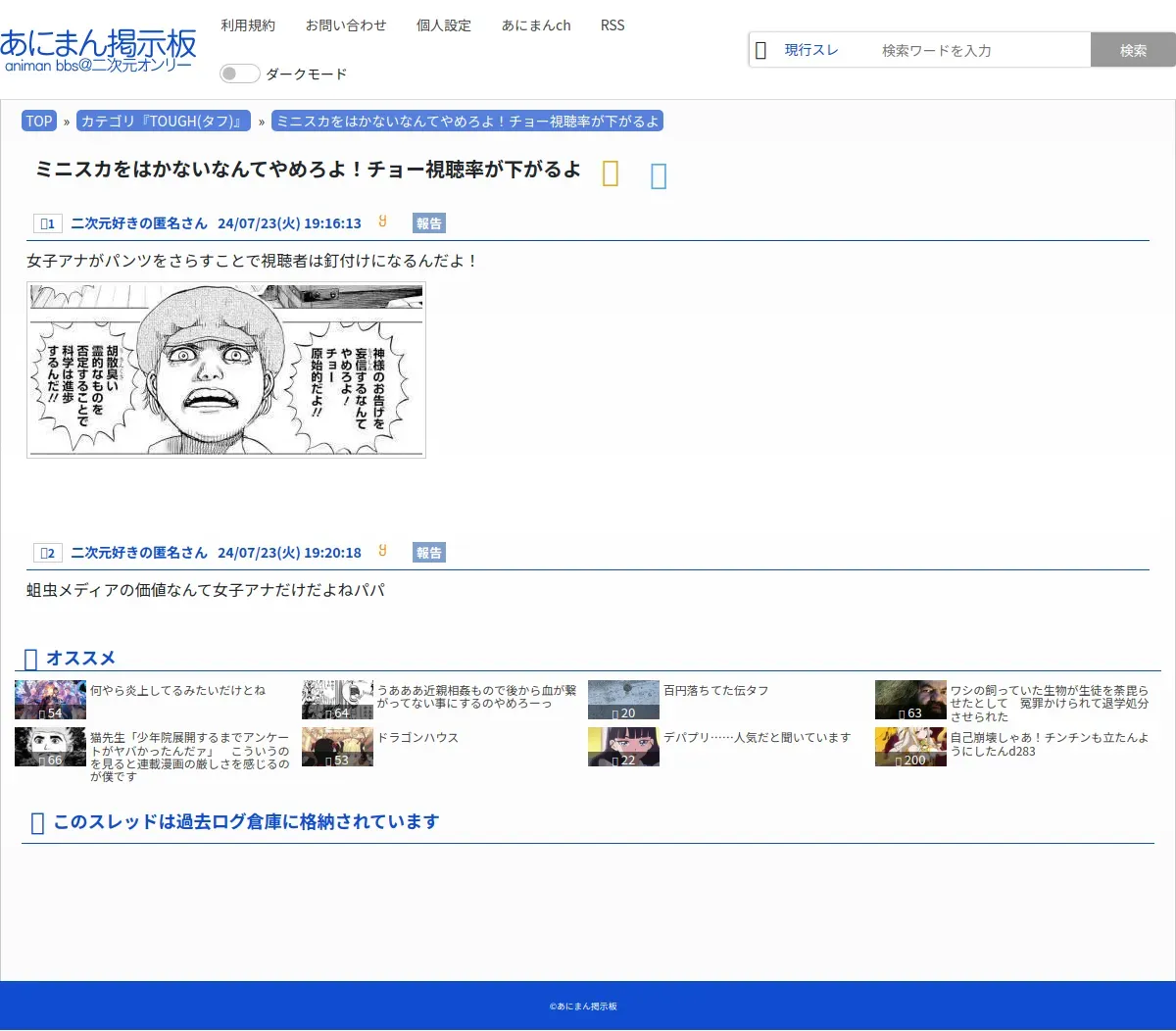Image resolution: width=1176 pixels, height=1031 pixels.
Task: Open recommended thread 百円落ちてた伝タフ
Action: tap(715, 690)
